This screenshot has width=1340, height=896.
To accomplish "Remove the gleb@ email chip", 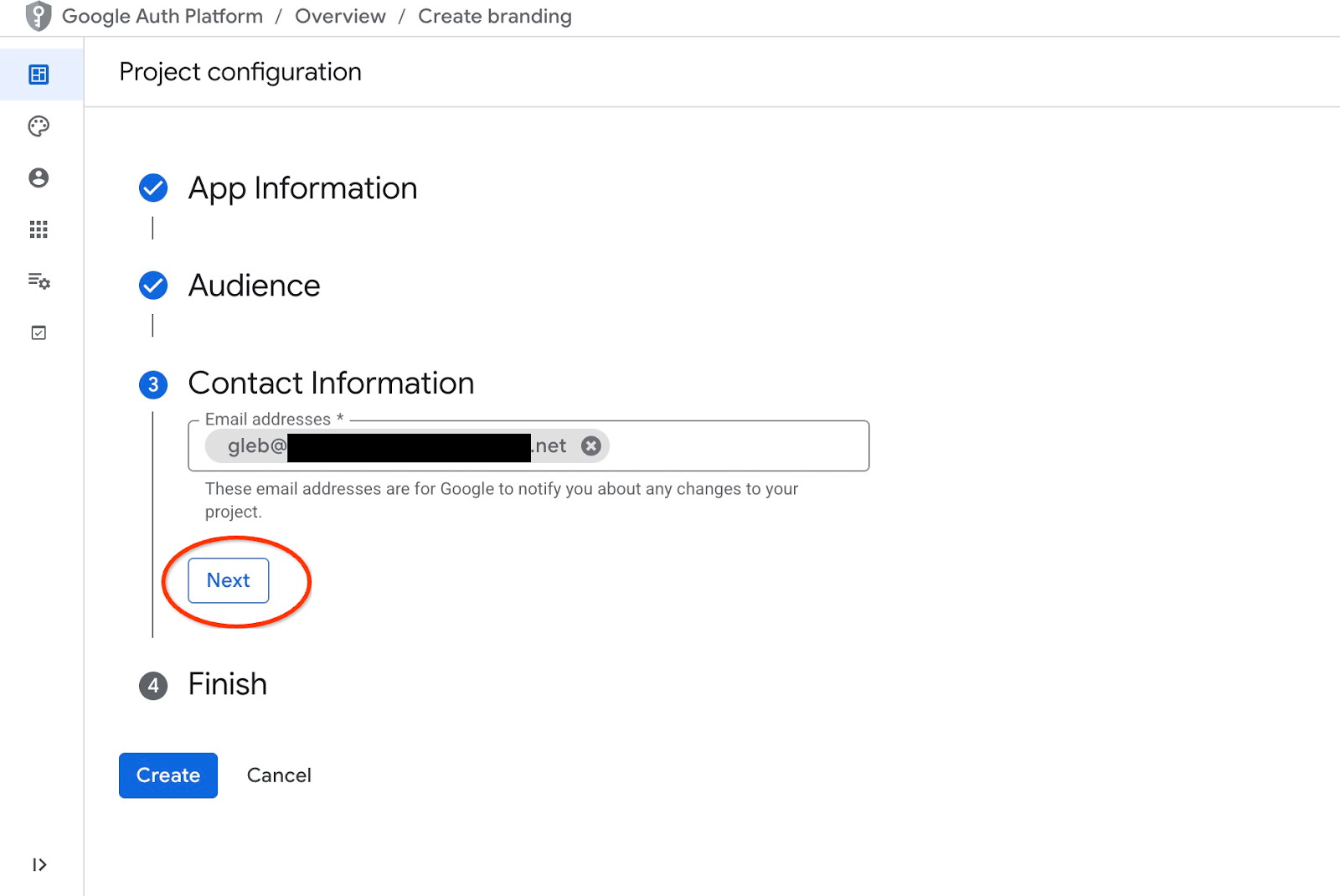I will (591, 446).
